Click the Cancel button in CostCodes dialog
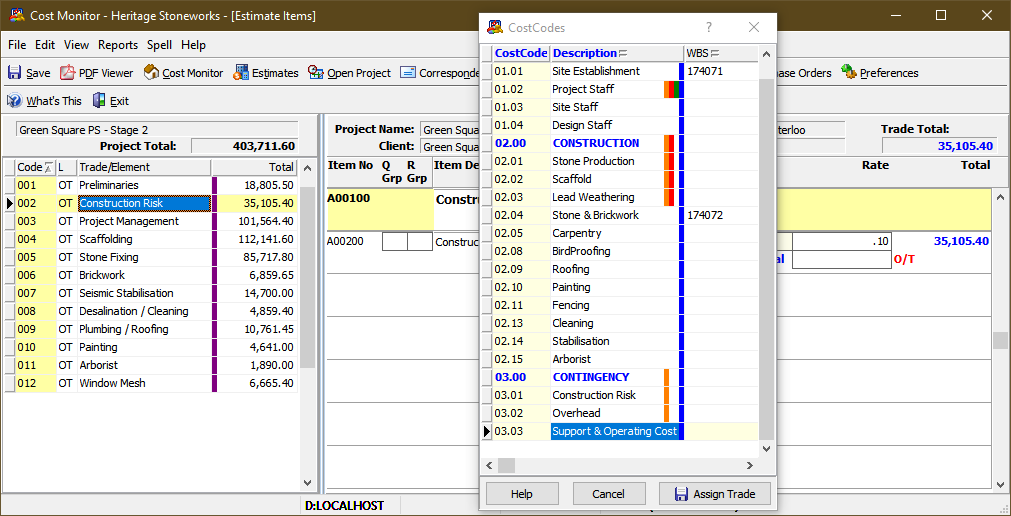Viewport: 1011px width, 516px height. point(608,494)
